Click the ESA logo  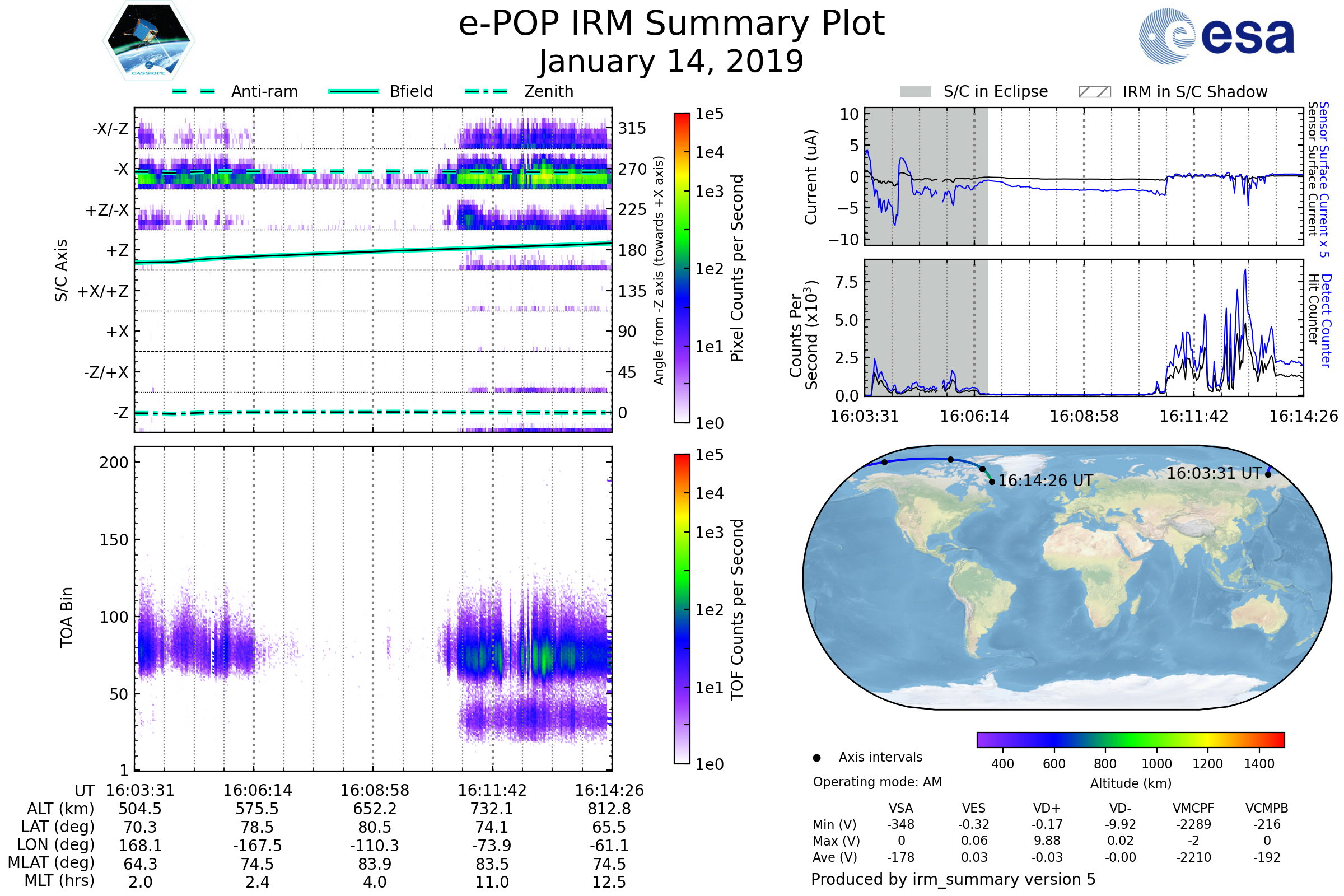[x=1217, y=35]
